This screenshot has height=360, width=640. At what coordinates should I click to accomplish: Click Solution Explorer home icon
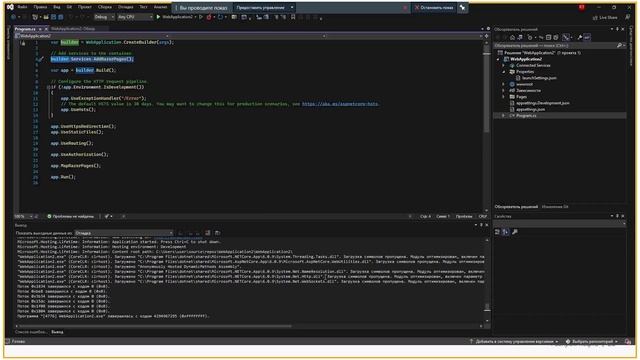pyautogui.click(x=512, y=38)
